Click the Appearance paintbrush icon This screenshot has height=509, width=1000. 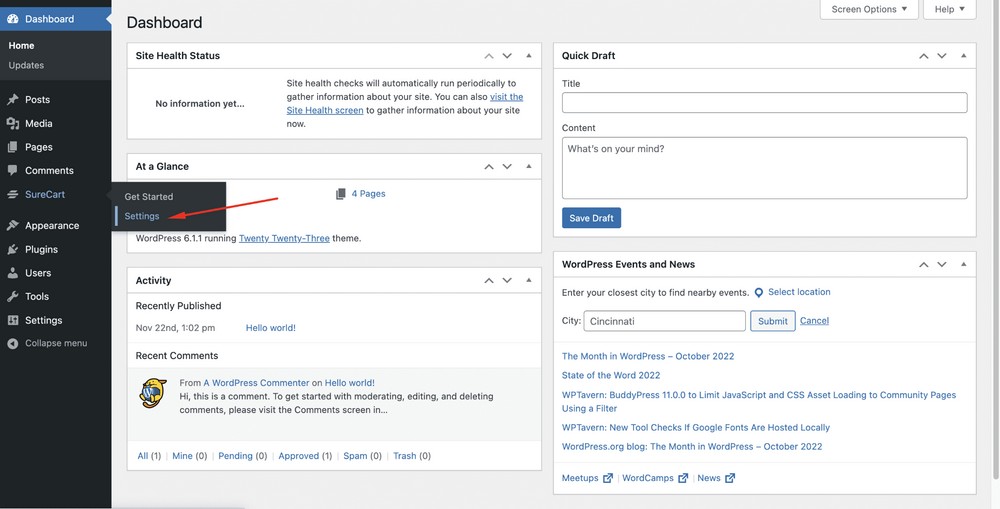pyautogui.click(x=13, y=226)
